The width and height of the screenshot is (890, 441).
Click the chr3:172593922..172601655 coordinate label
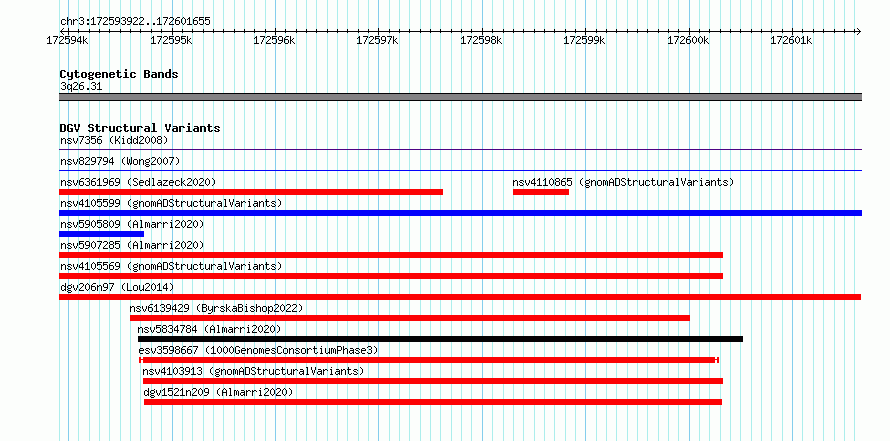(x=135, y=22)
